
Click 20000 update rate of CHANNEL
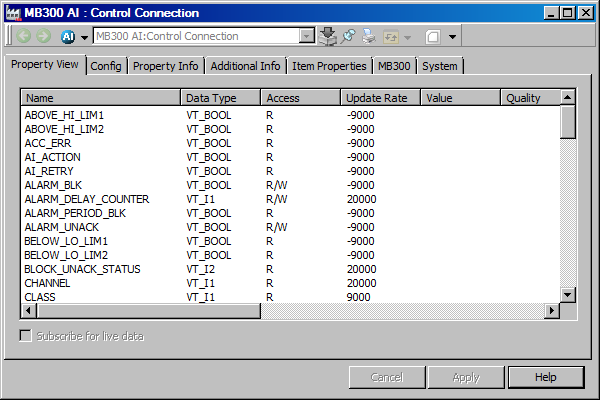pyautogui.click(x=362, y=283)
